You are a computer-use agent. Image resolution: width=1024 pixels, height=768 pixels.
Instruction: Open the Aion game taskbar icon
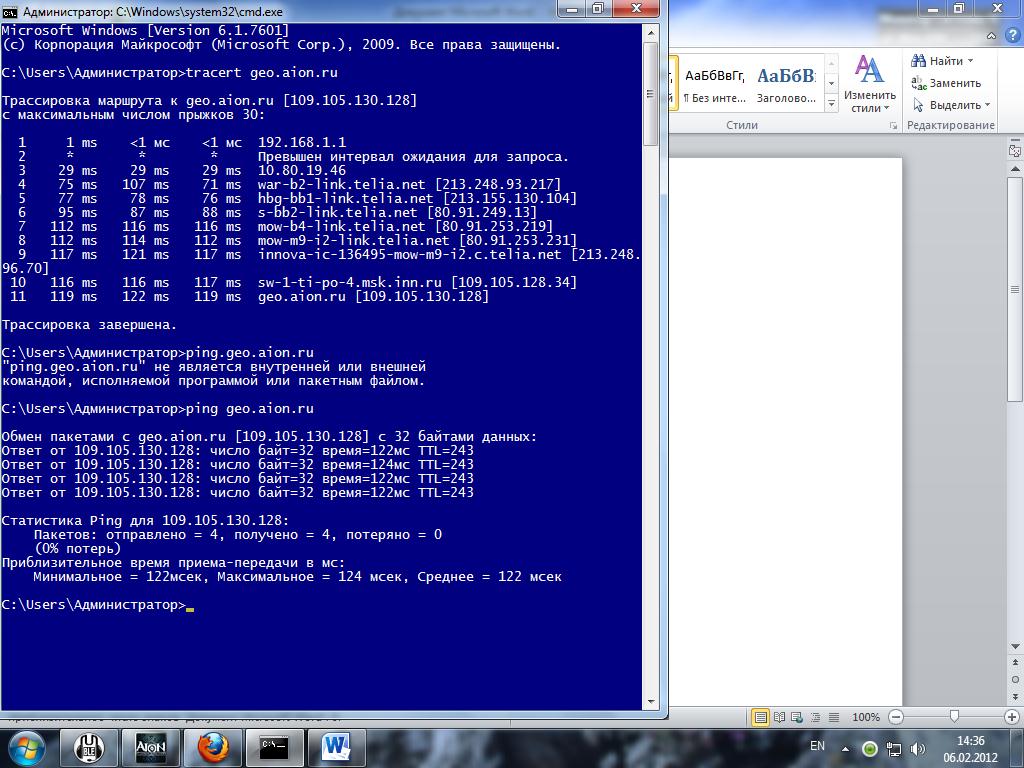[150, 748]
